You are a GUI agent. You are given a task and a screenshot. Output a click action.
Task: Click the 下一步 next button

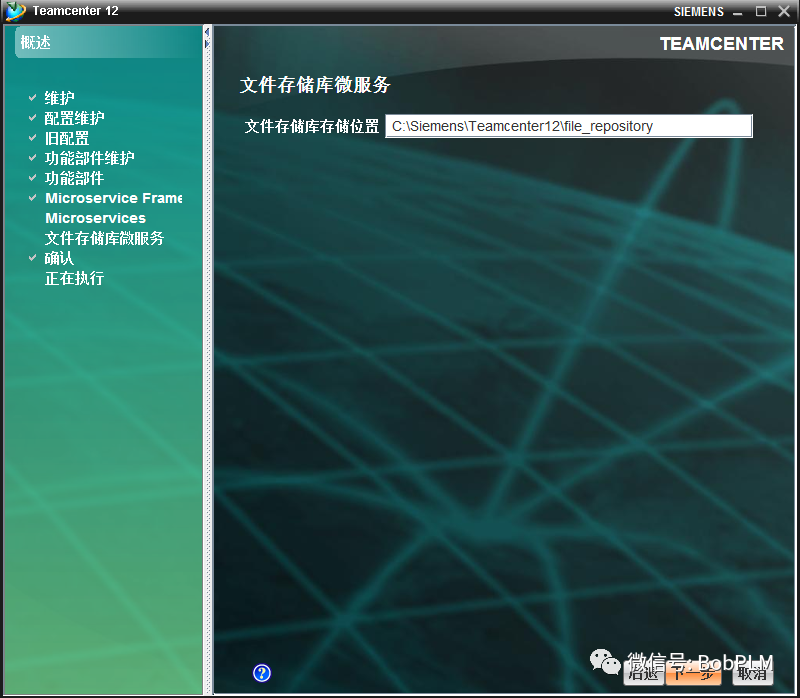coord(693,674)
